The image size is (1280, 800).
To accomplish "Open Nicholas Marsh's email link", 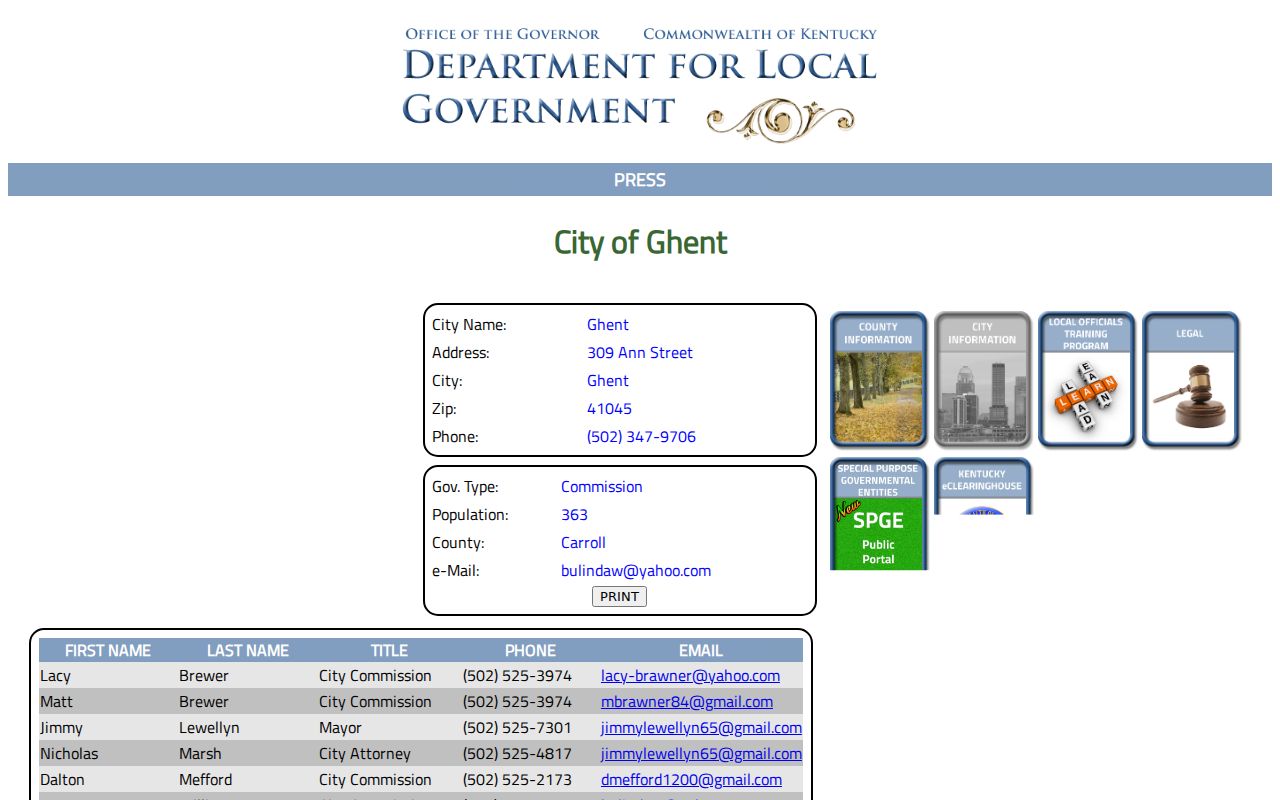I will coord(701,754).
